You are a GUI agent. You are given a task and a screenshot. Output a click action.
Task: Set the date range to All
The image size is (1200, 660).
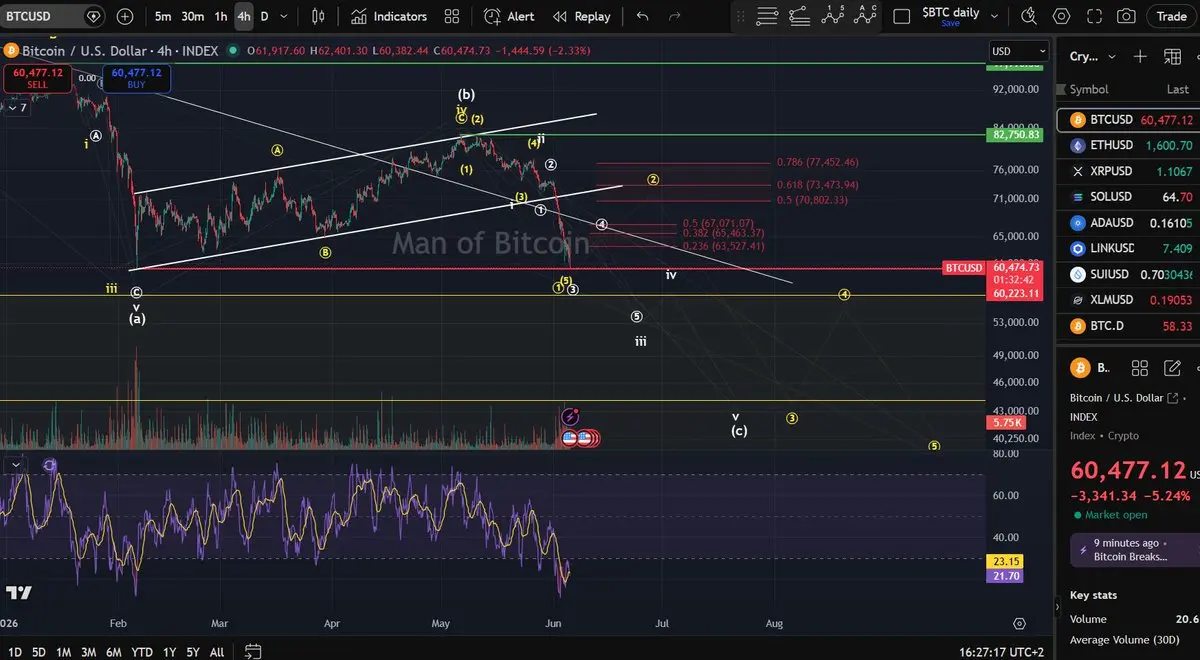[217, 652]
